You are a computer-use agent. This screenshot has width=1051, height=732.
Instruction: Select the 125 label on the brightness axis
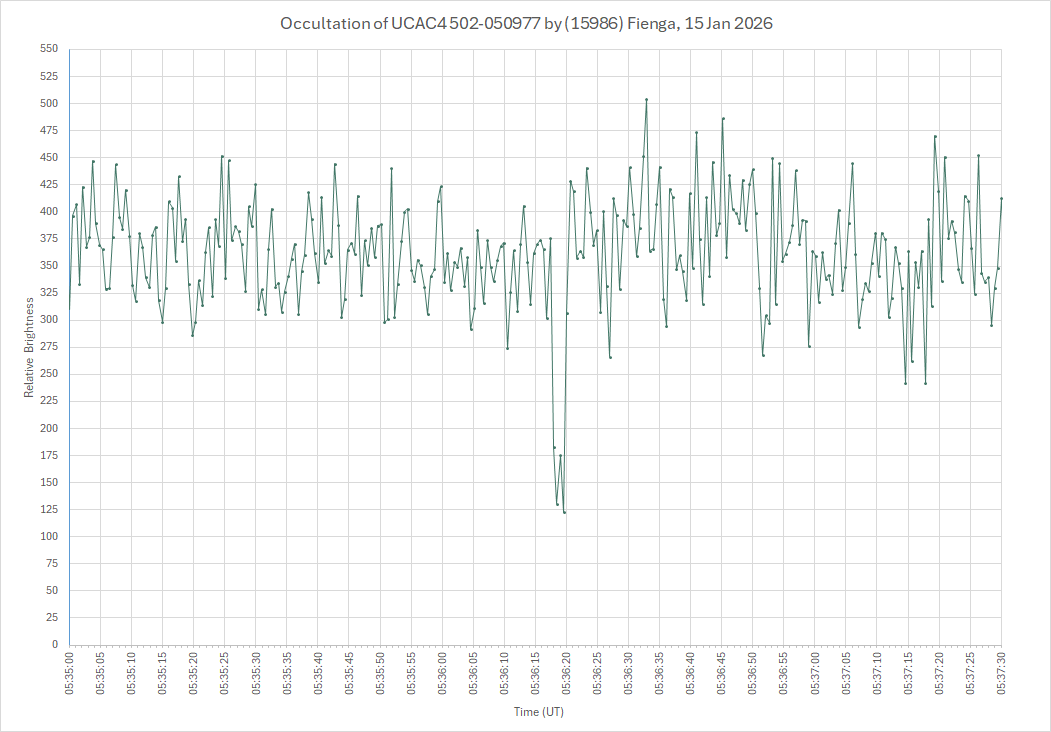pos(48,509)
